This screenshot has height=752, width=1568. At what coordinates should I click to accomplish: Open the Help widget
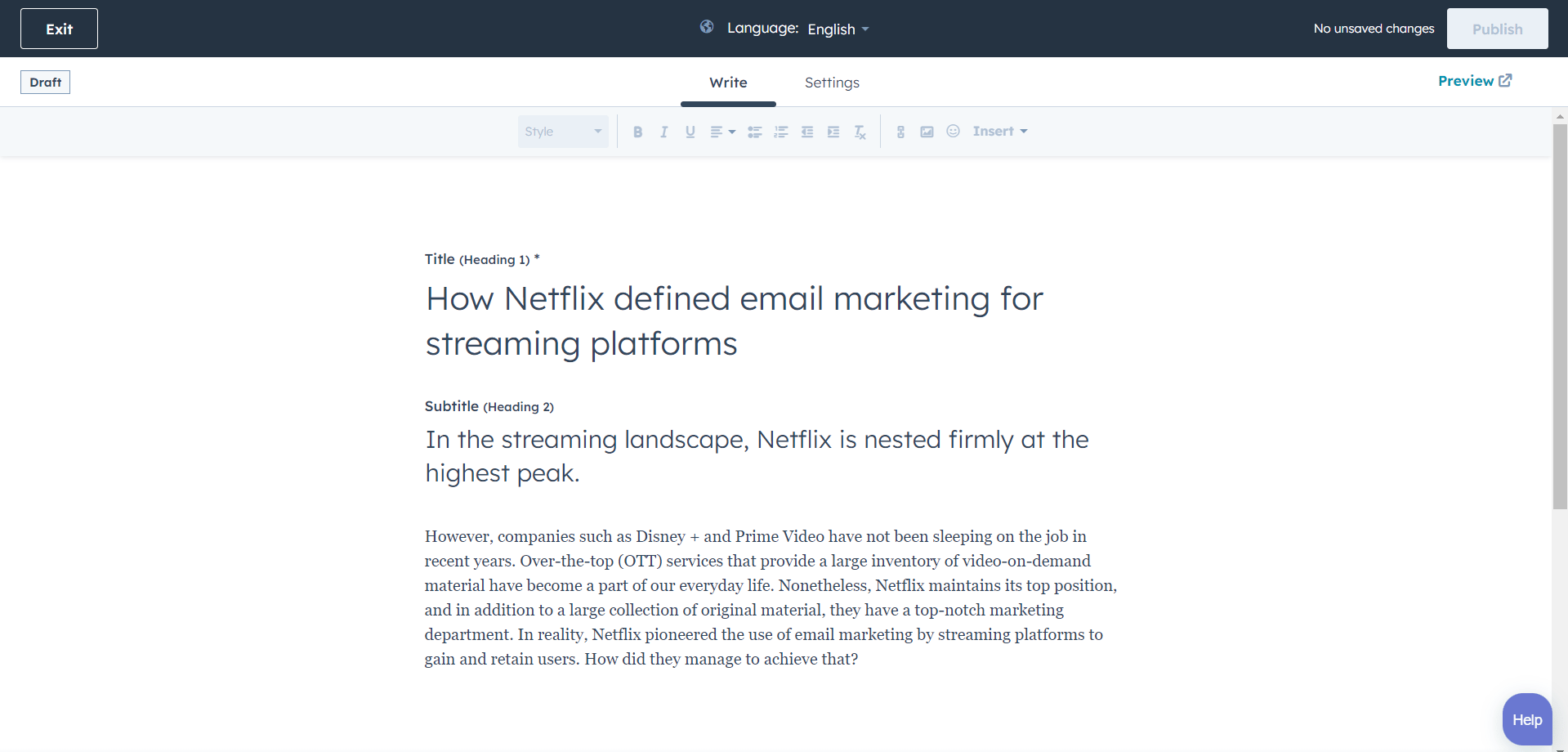click(x=1527, y=719)
